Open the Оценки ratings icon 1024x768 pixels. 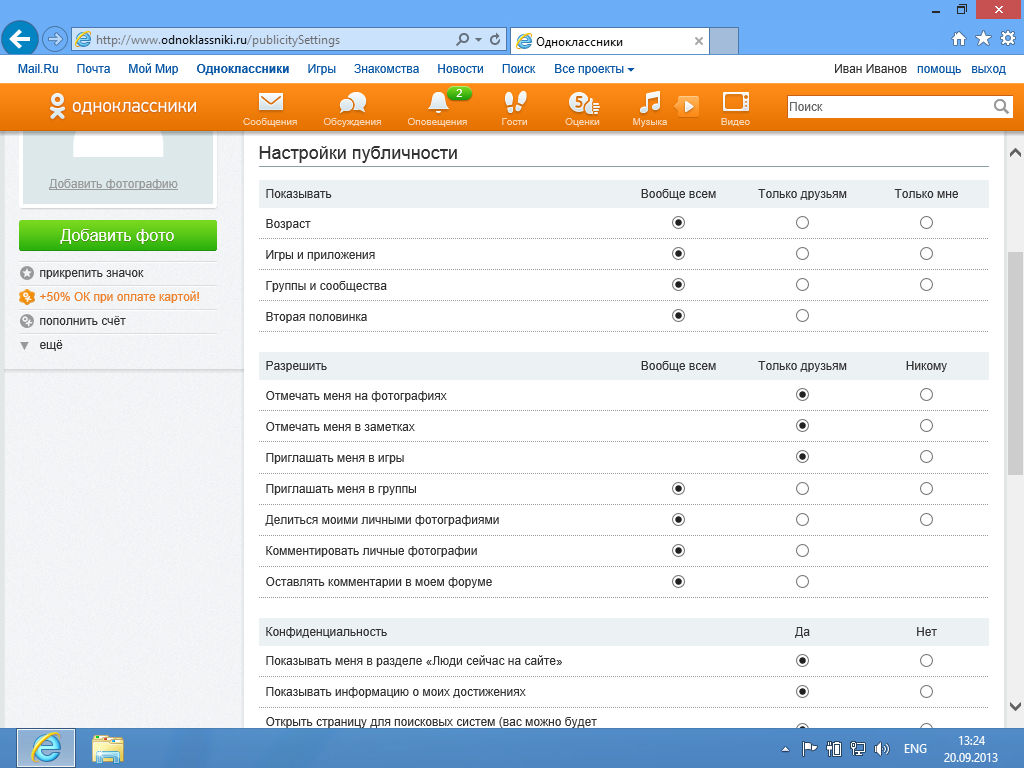pos(583,108)
